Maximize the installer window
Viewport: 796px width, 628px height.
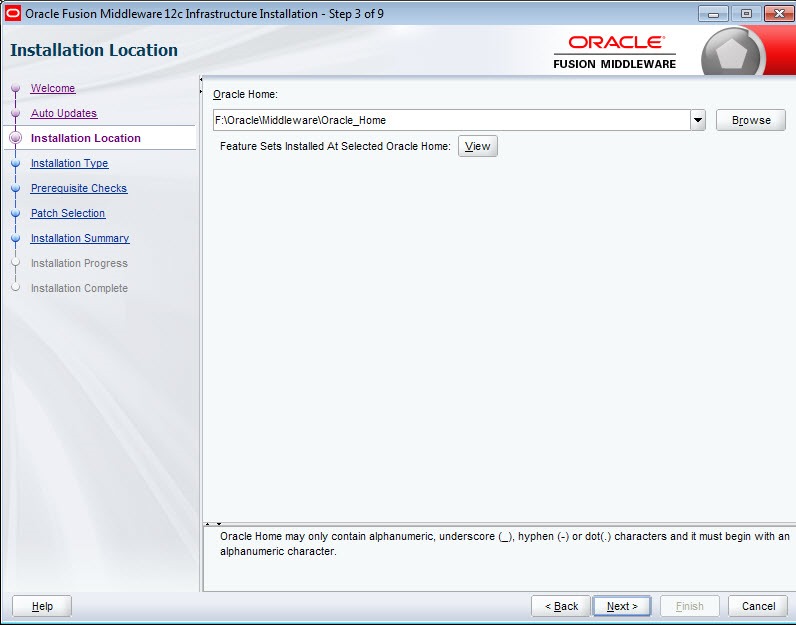point(746,14)
